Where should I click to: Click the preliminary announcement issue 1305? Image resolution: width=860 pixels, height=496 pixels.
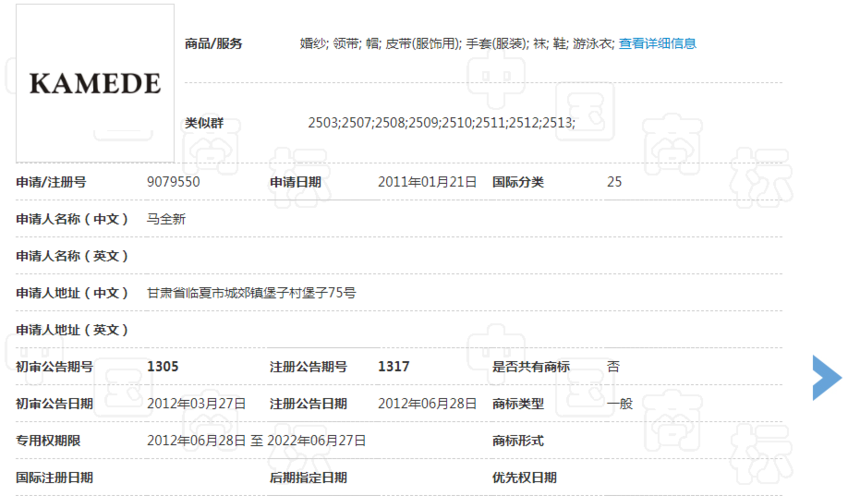163,367
